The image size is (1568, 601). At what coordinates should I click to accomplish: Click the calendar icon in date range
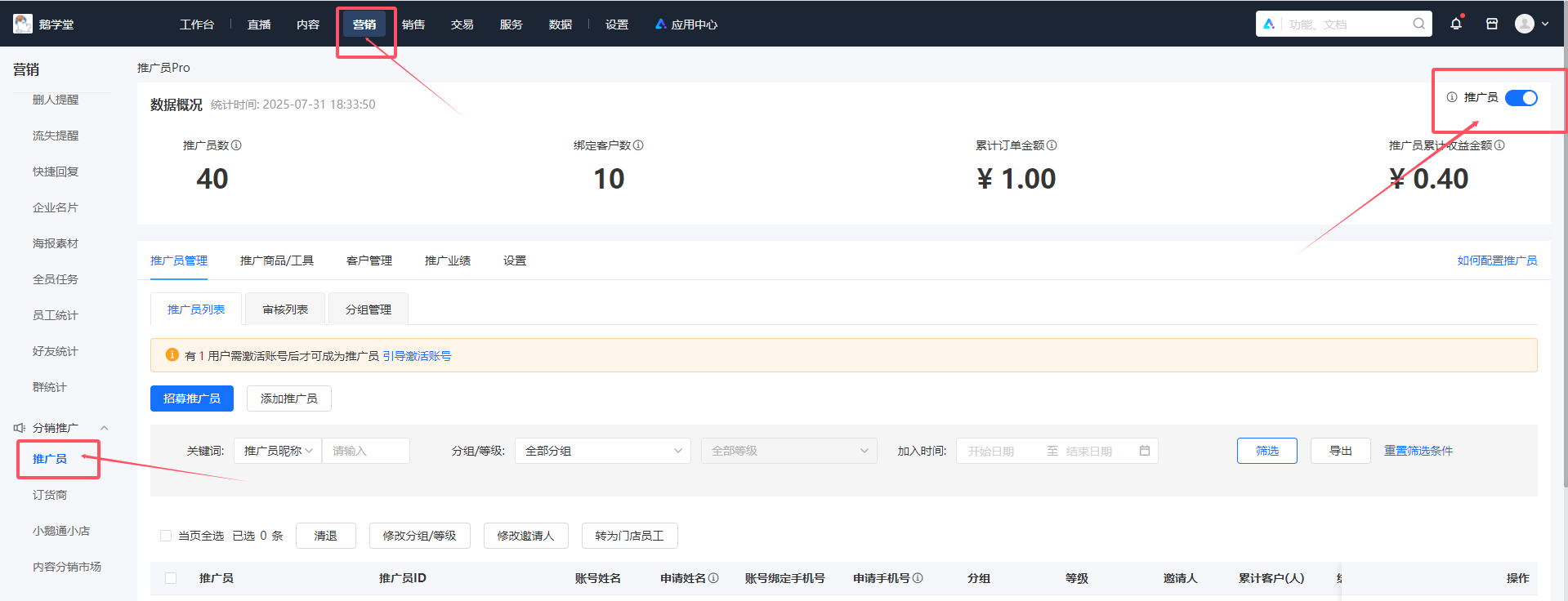(x=1145, y=451)
